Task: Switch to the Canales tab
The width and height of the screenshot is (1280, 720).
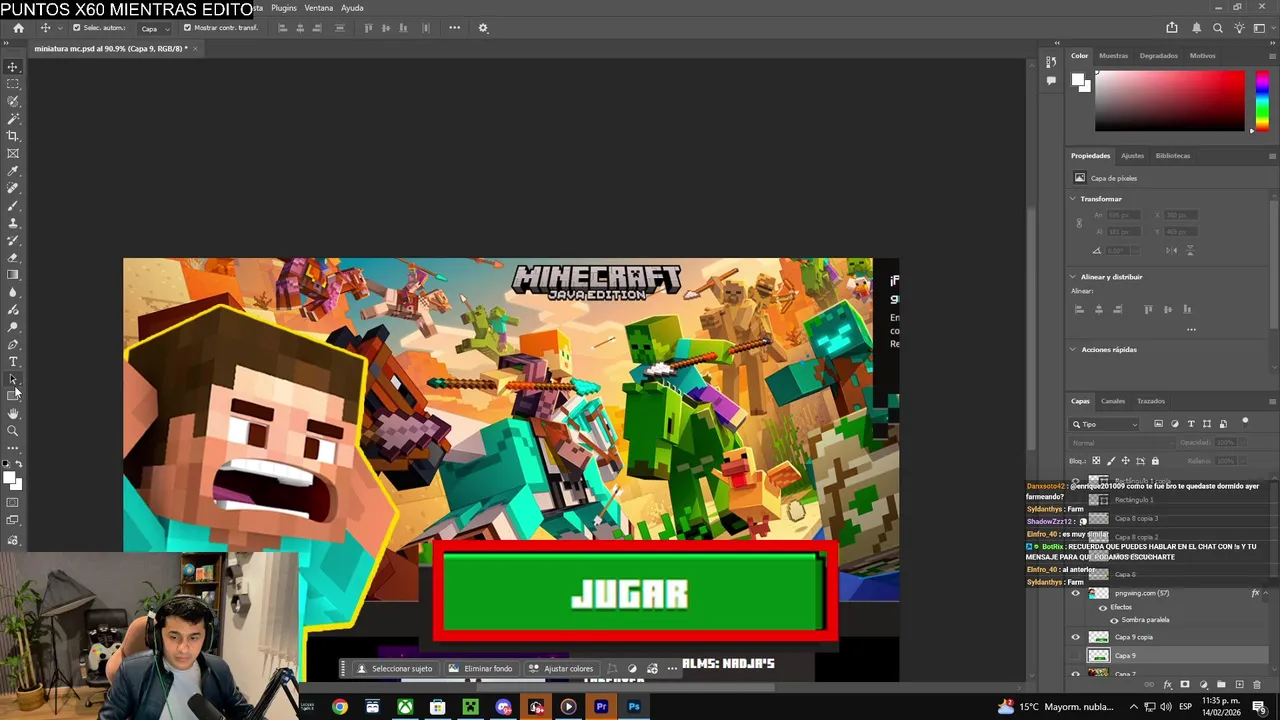Action: [x=1113, y=401]
